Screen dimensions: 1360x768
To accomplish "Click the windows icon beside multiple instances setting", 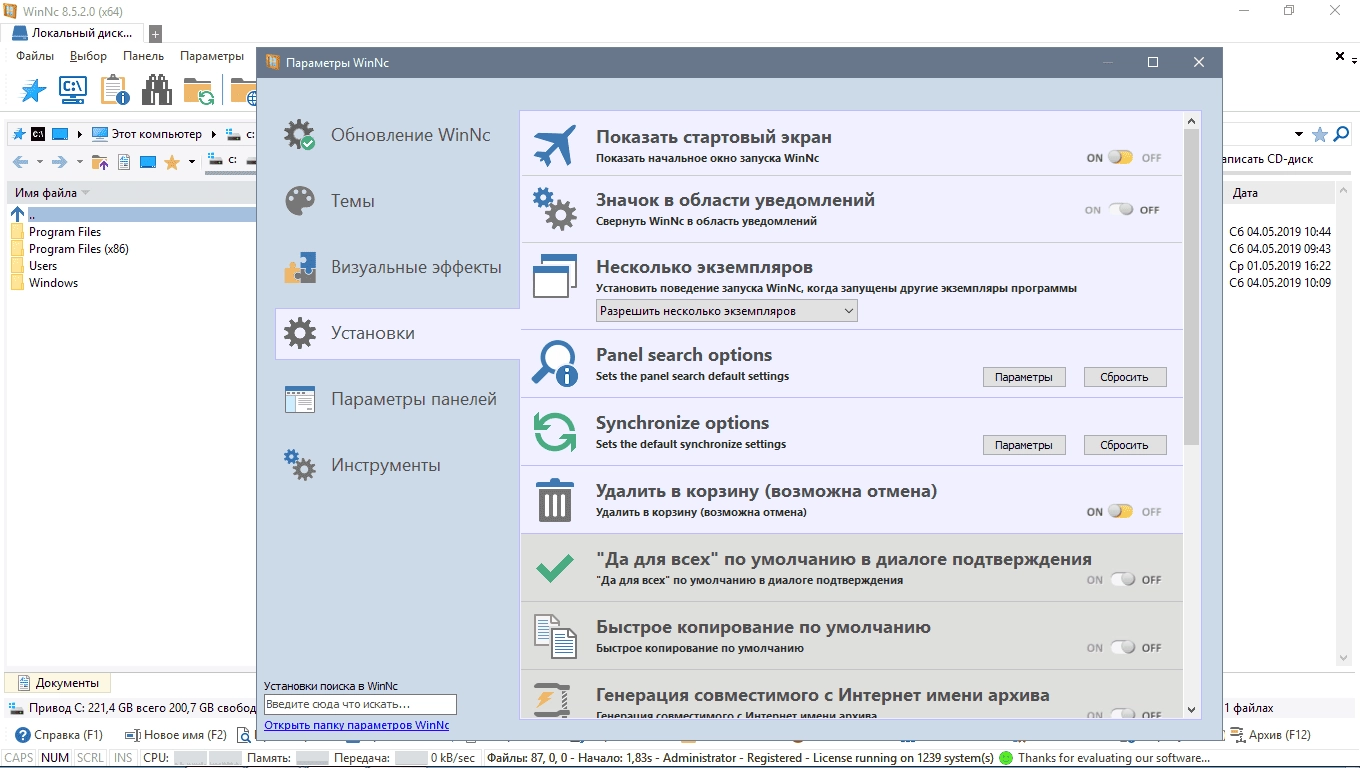I will pyautogui.click(x=555, y=275).
